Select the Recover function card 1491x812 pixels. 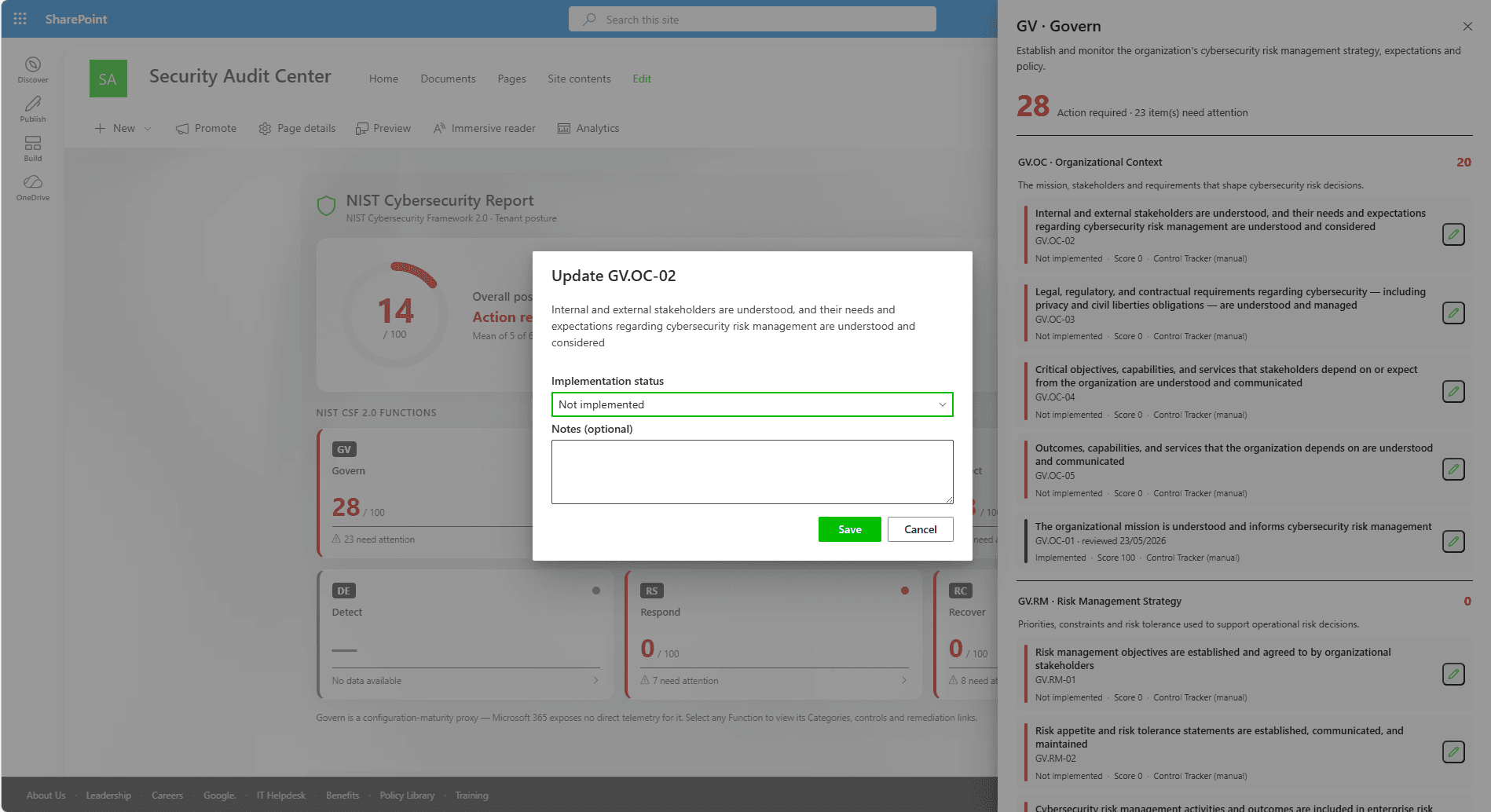pos(965,635)
